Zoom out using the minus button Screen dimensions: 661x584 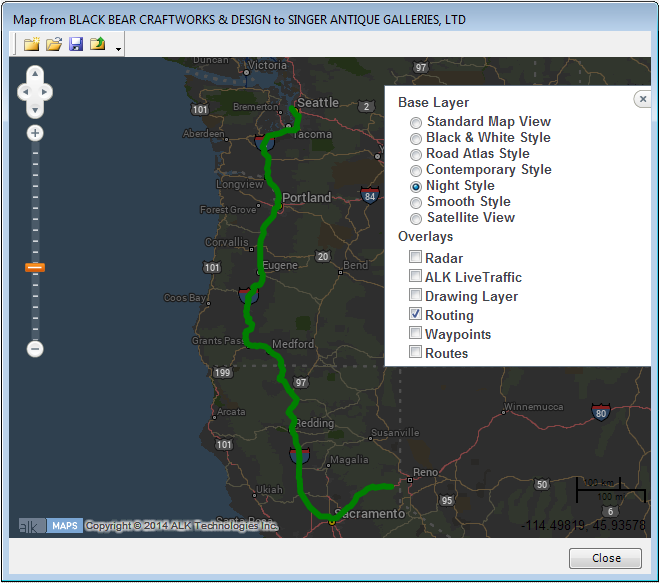tap(35, 349)
